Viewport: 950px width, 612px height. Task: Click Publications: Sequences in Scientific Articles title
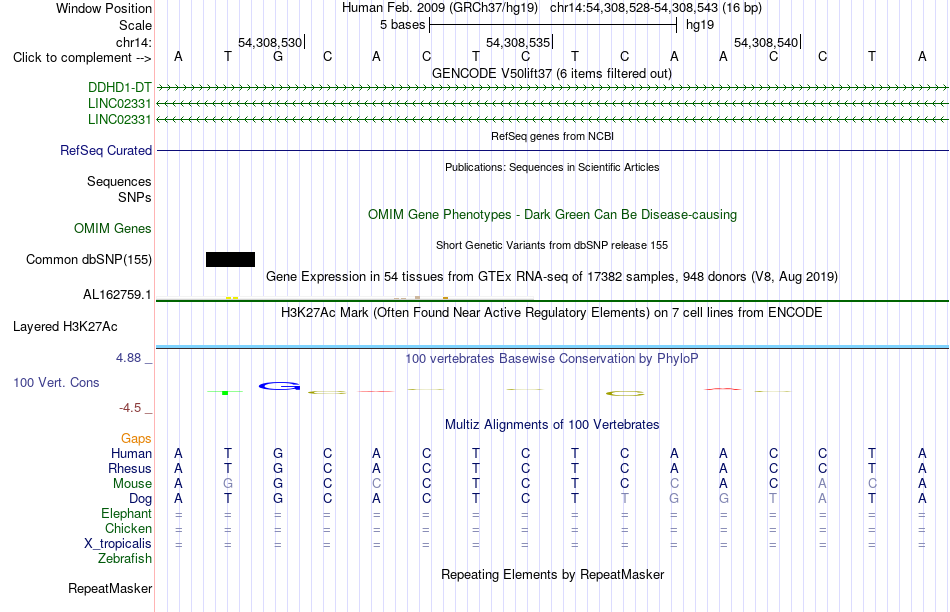[x=552, y=167]
